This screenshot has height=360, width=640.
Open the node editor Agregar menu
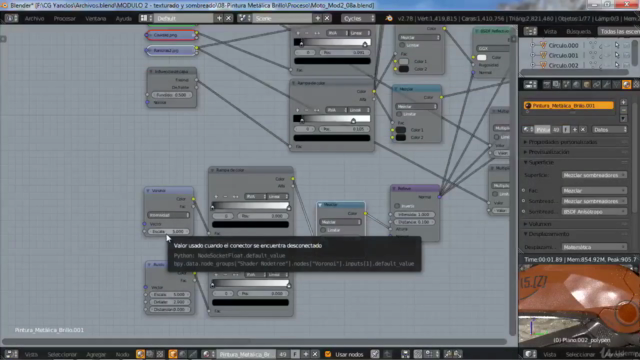(x=96, y=354)
